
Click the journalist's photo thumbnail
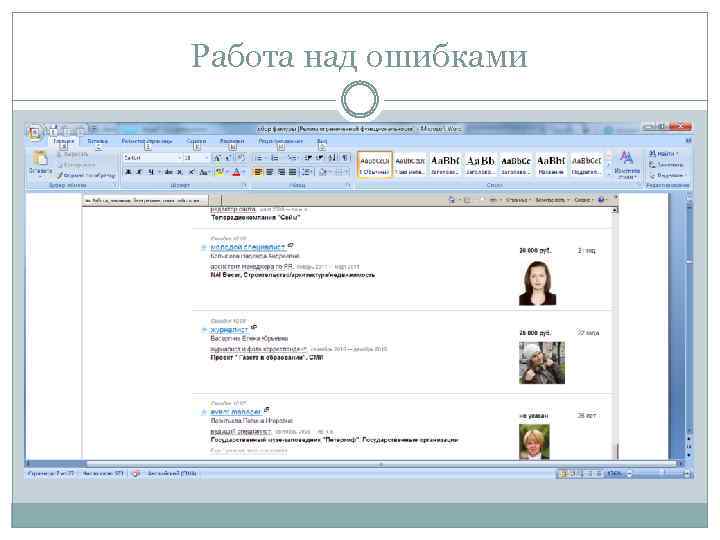pyautogui.click(x=542, y=362)
